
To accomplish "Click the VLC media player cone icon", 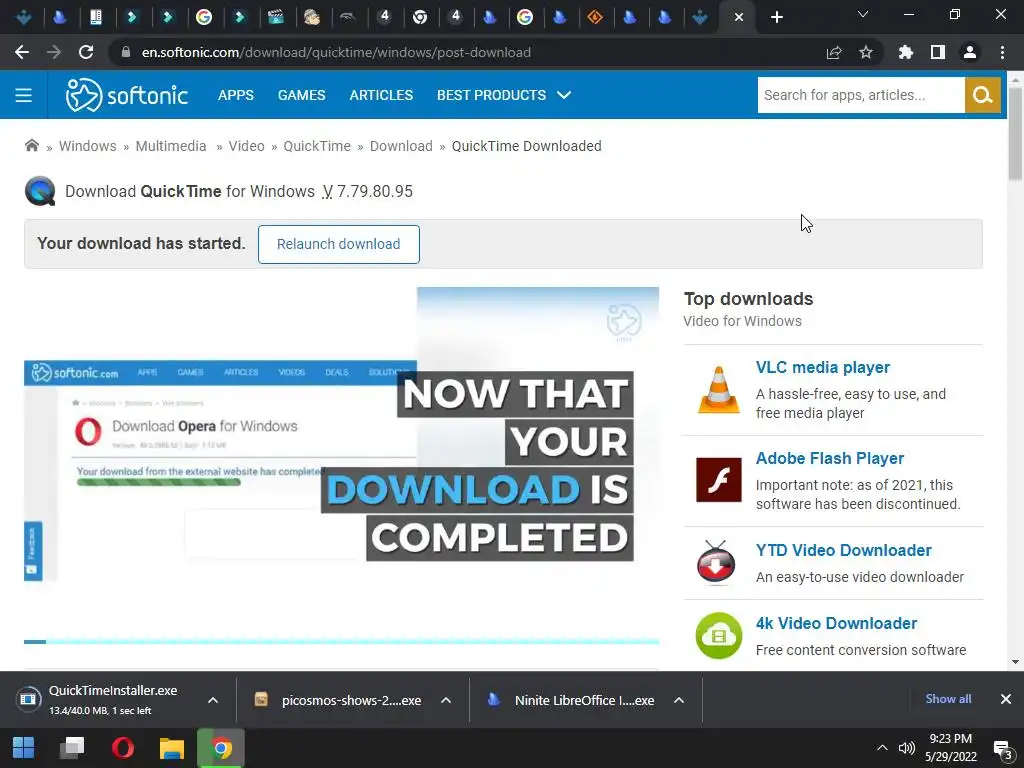I will [718, 390].
